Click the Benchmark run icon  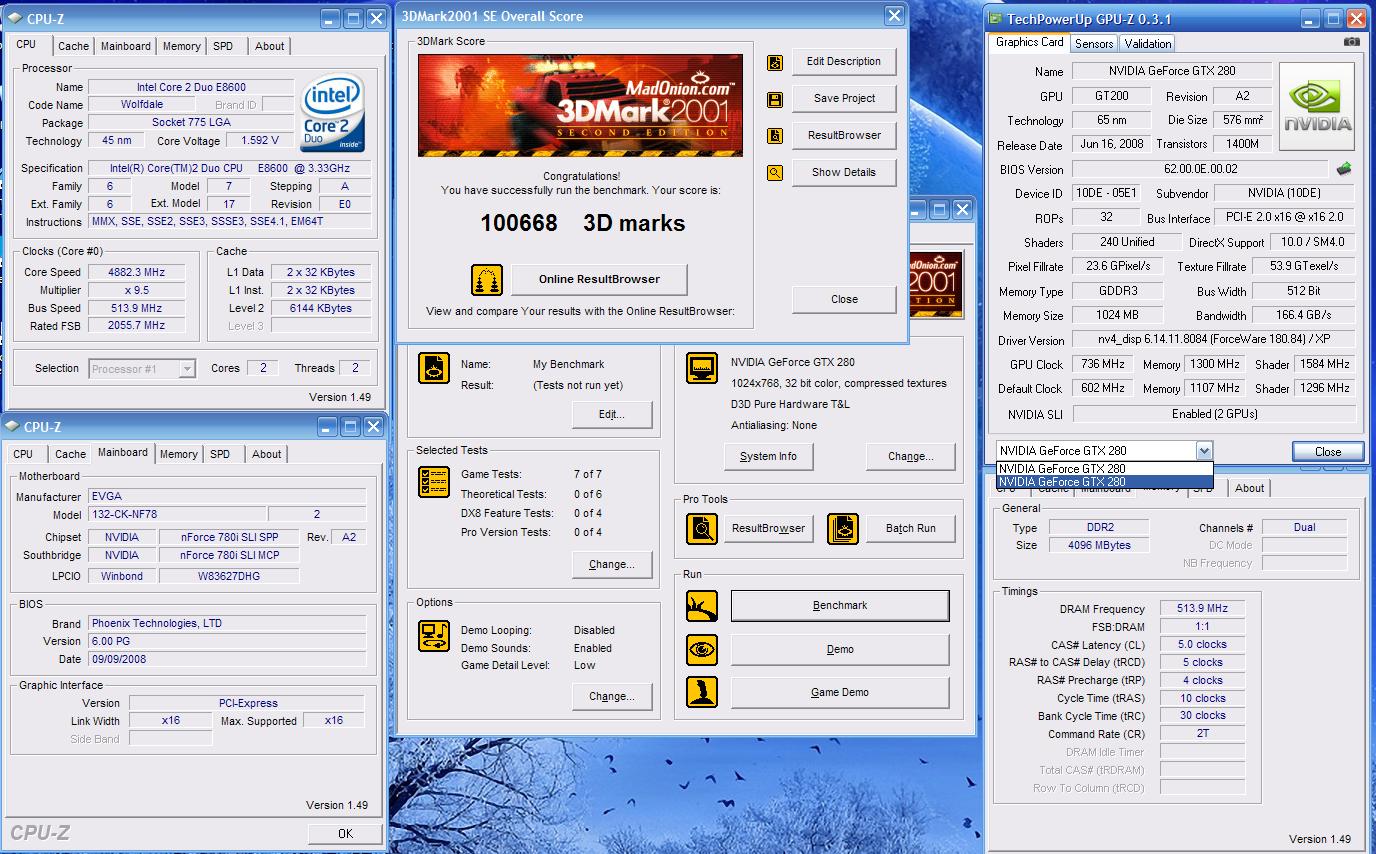pyautogui.click(x=702, y=606)
